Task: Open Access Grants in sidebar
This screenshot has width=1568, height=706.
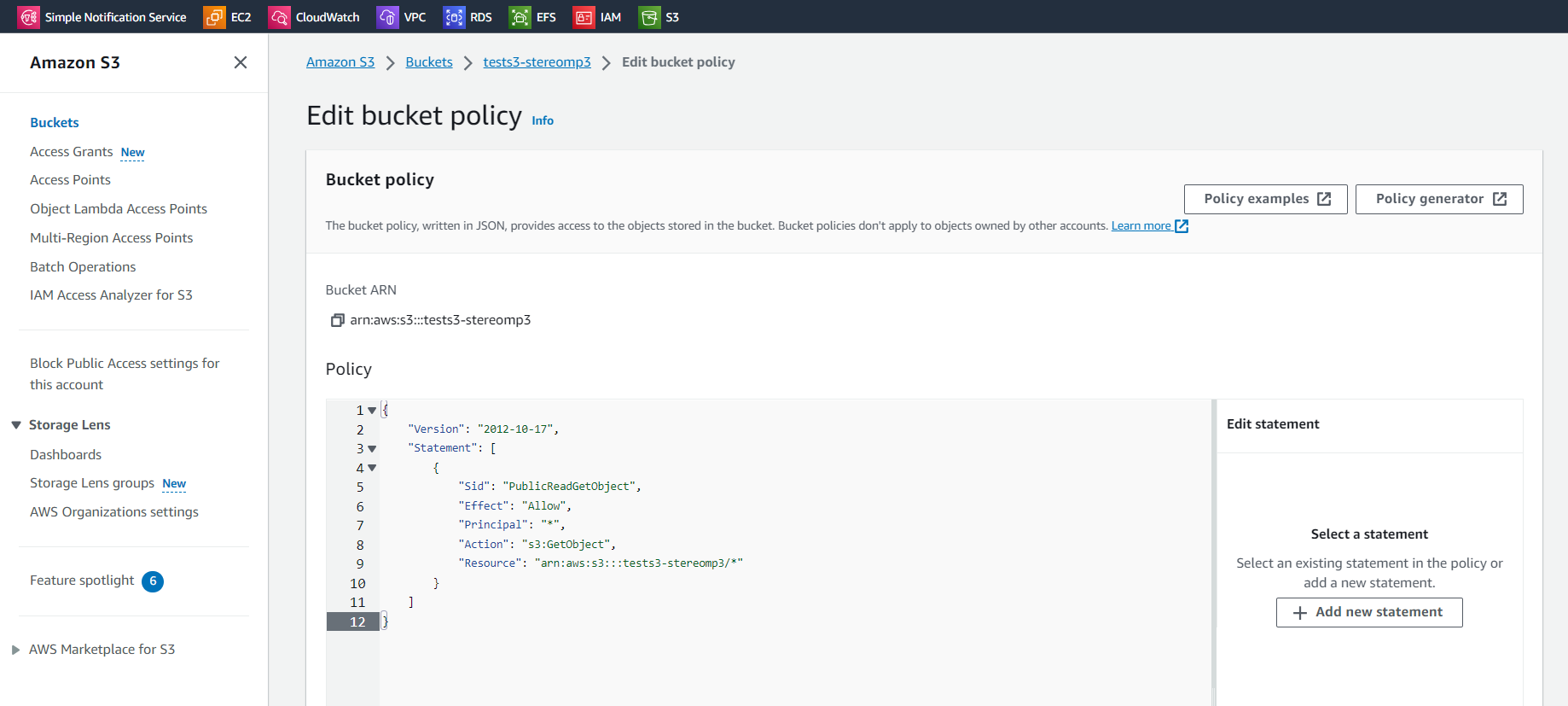Action: (x=72, y=152)
